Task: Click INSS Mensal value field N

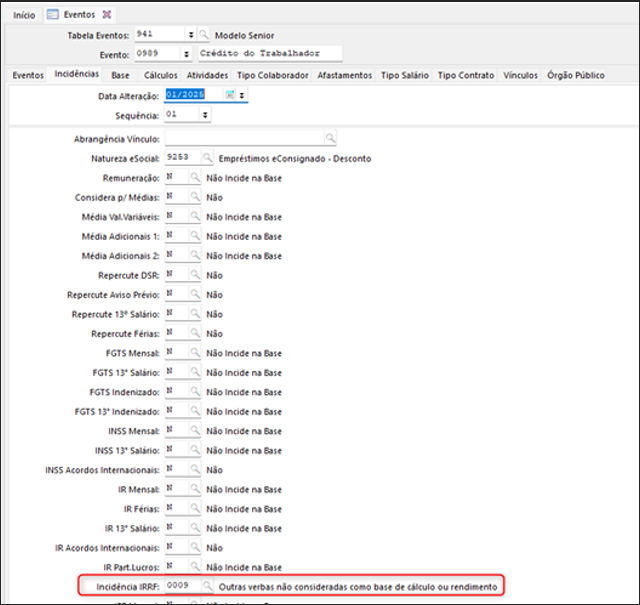Action: 177,429
